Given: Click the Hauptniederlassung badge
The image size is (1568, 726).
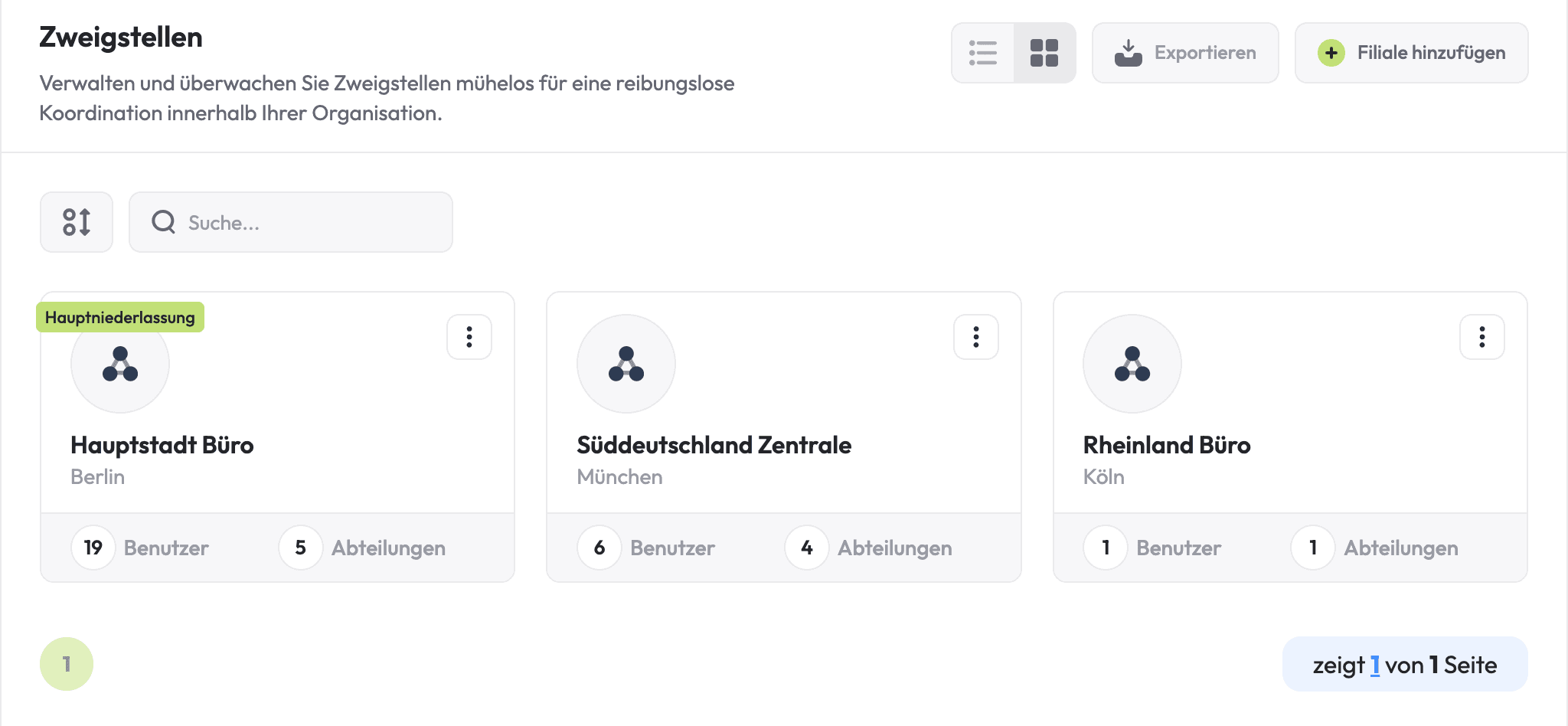Looking at the screenshot, I should 121,316.
